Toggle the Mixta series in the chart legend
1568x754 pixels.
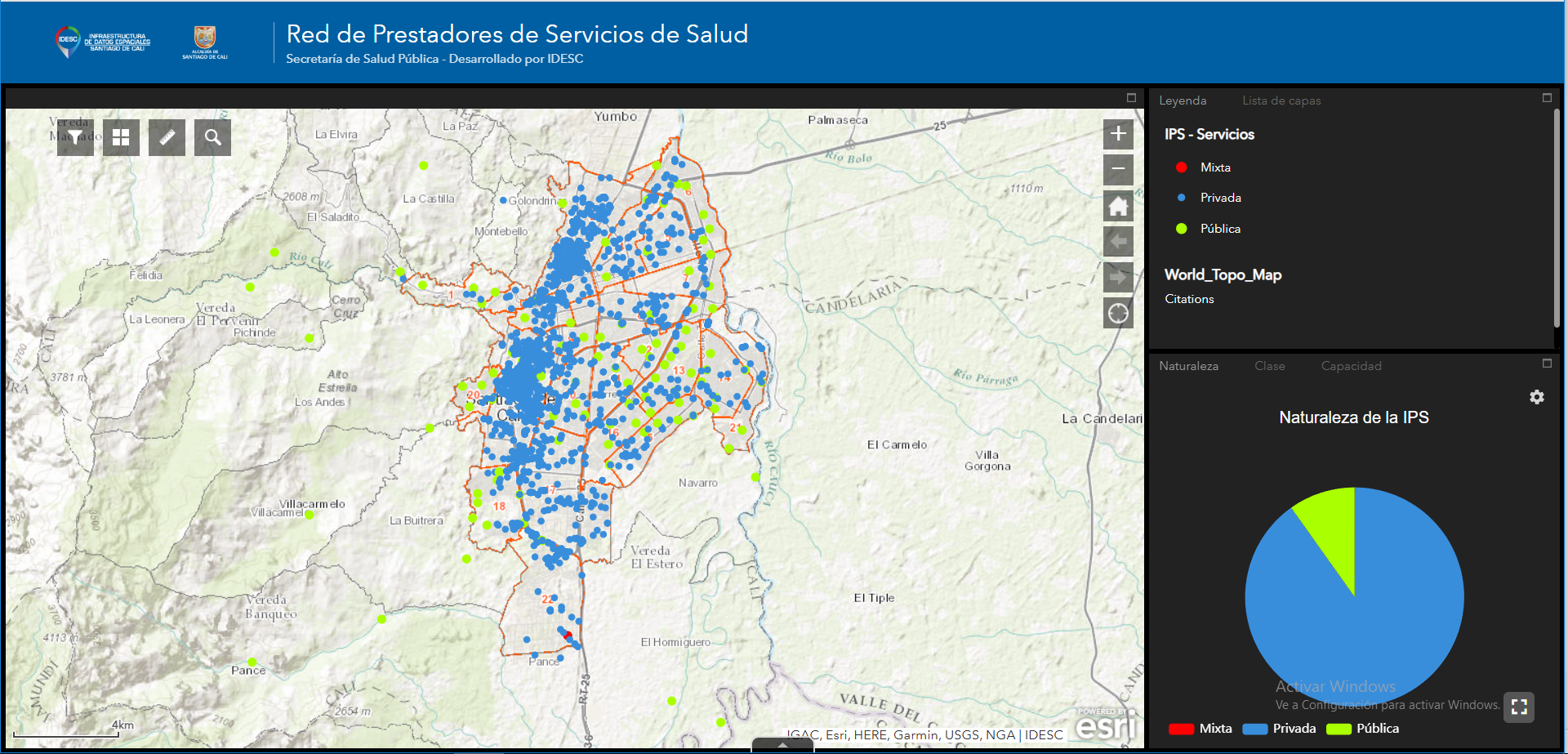click(x=1200, y=729)
